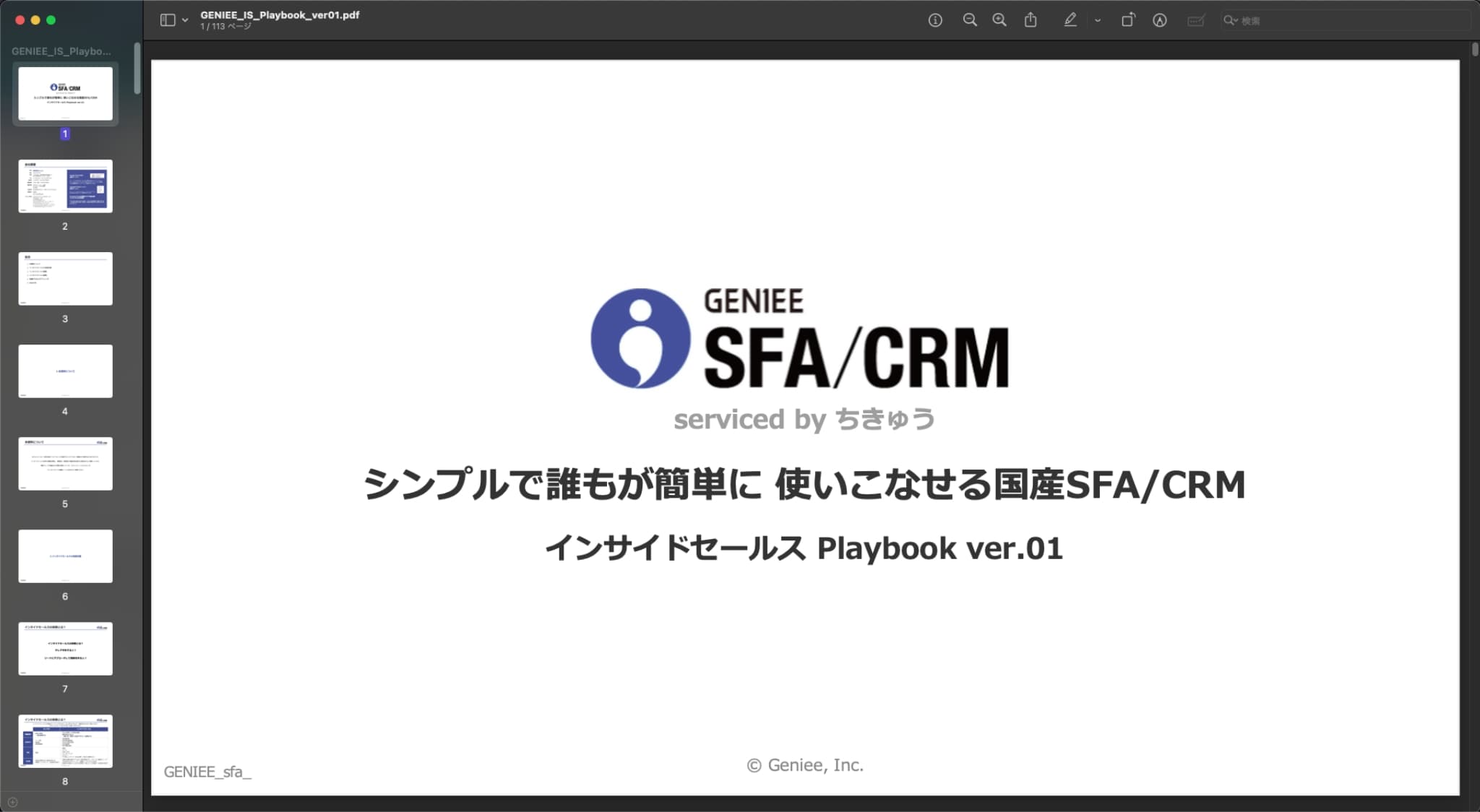Open the form filling tool
1480x812 pixels.
[1196, 20]
